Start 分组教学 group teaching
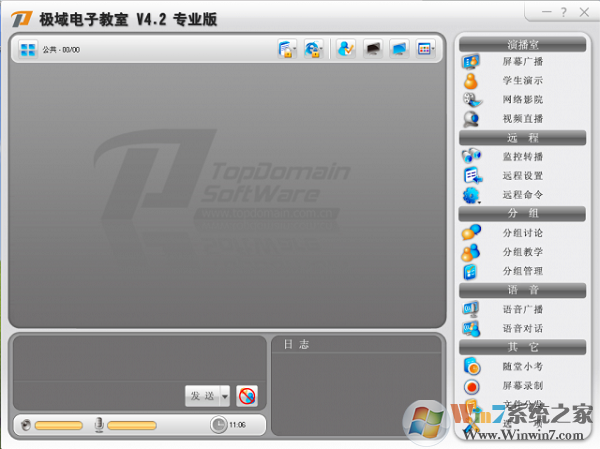The height and width of the screenshot is (449, 600). [522, 252]
